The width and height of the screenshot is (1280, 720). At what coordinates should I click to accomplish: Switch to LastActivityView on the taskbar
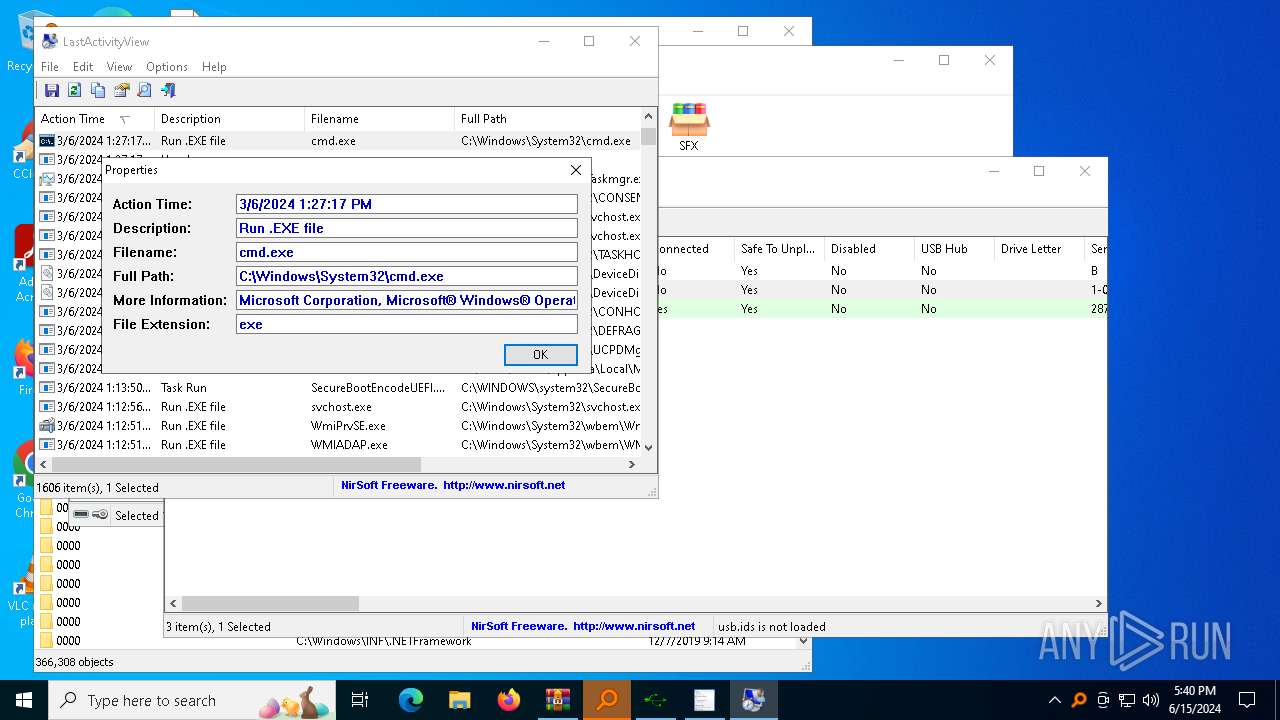tap(754, 700)
